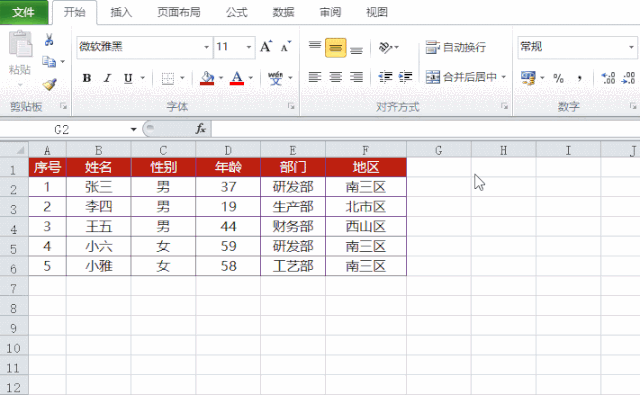Viewport: 640px width, 395px height.
Task: Open the 常规 number format dropdown
Action: click(631, 47)
